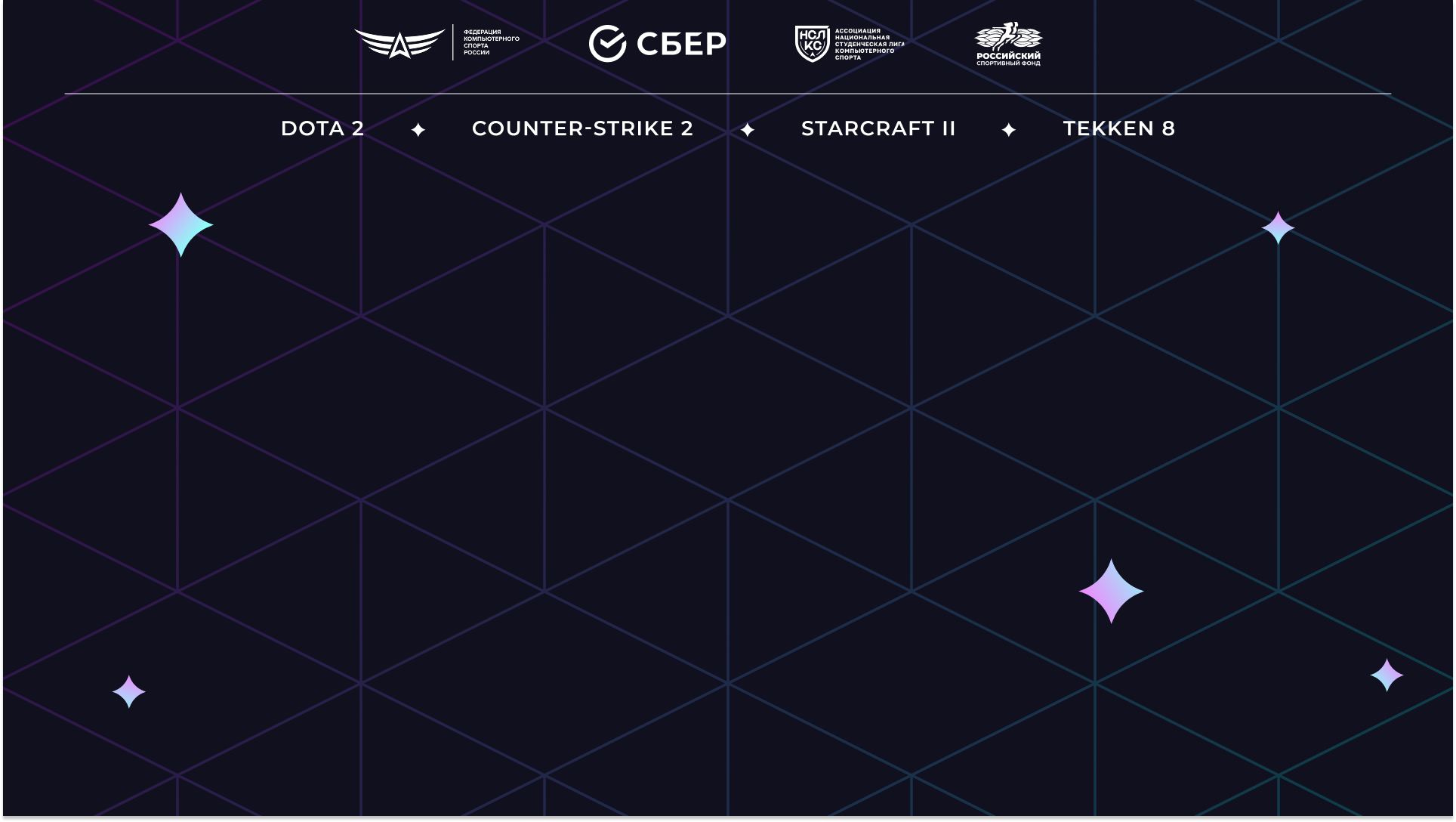
Task: Click the СБЕР wordmark text
Action: (681, 44)
